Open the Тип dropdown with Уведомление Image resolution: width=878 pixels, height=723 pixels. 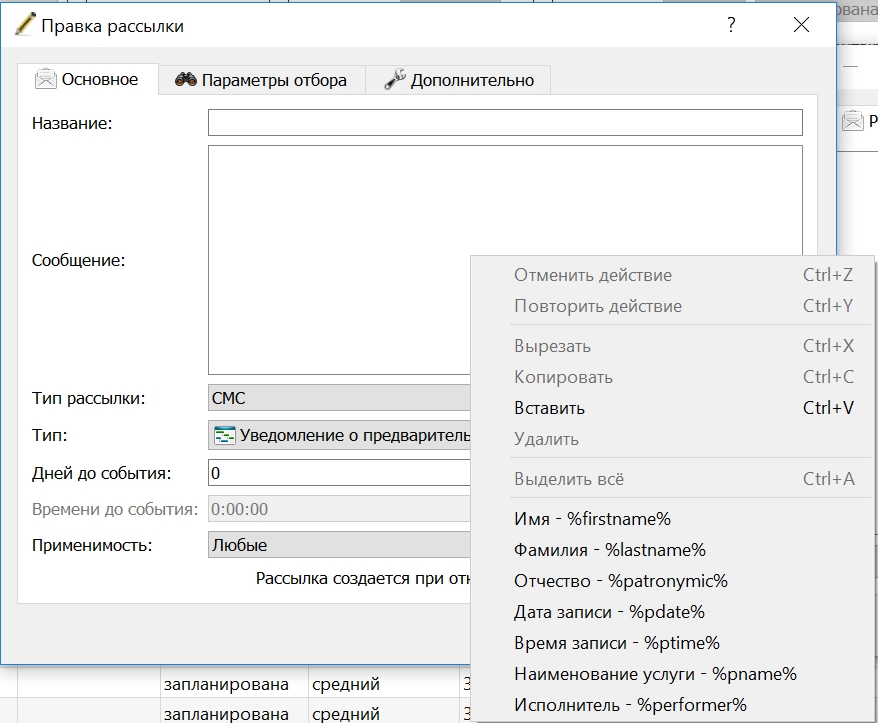click(339, 435)
